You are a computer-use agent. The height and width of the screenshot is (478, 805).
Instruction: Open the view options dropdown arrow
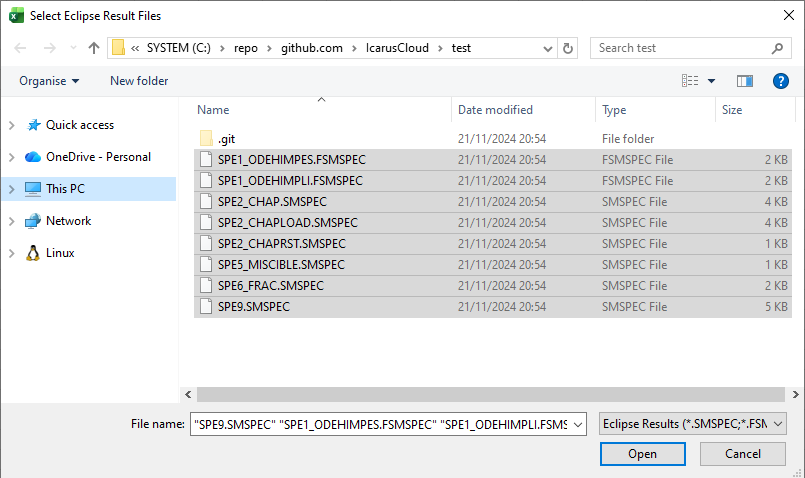712,81
